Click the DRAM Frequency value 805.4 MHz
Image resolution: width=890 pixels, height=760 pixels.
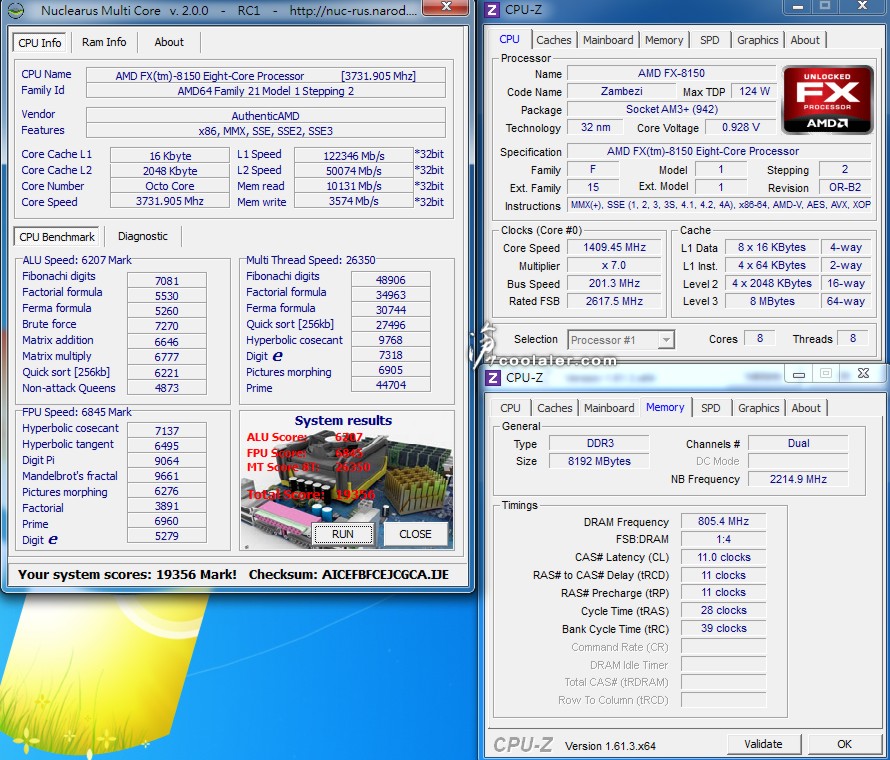723,521
